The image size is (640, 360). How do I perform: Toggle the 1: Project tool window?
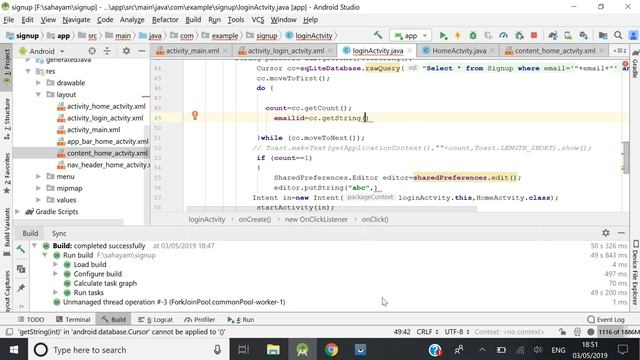click(7, 66)
